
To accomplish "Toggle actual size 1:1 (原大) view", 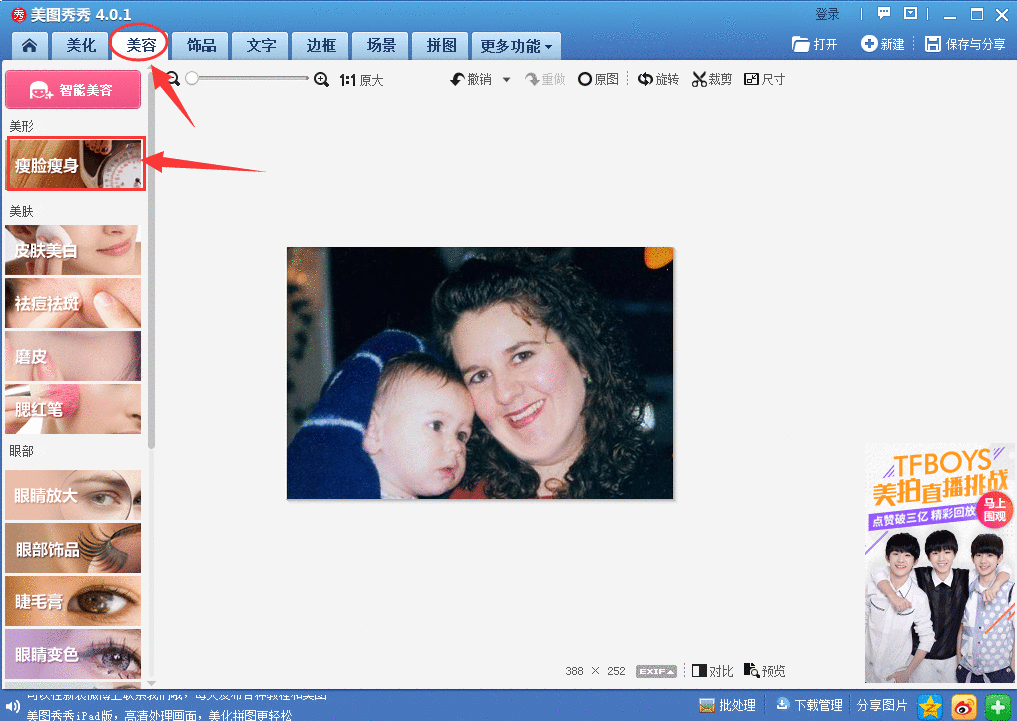I will click(x=361, y=80).
